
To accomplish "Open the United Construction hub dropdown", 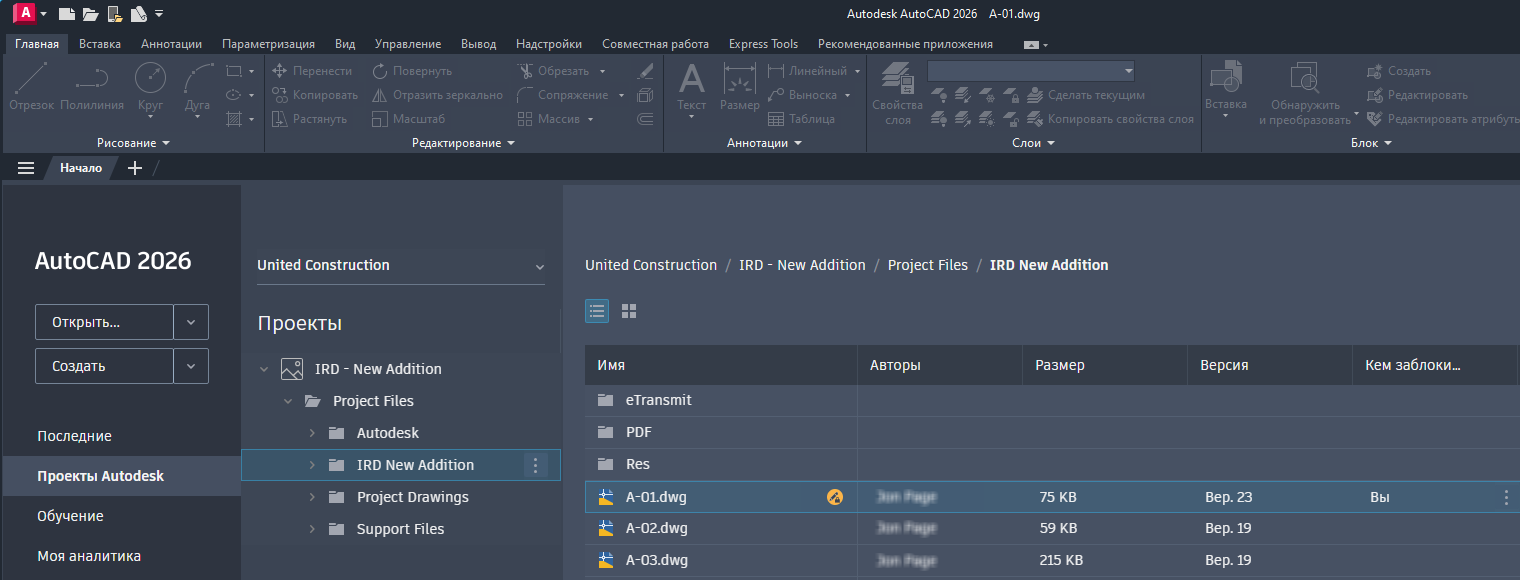I will [x=401, y=266].
